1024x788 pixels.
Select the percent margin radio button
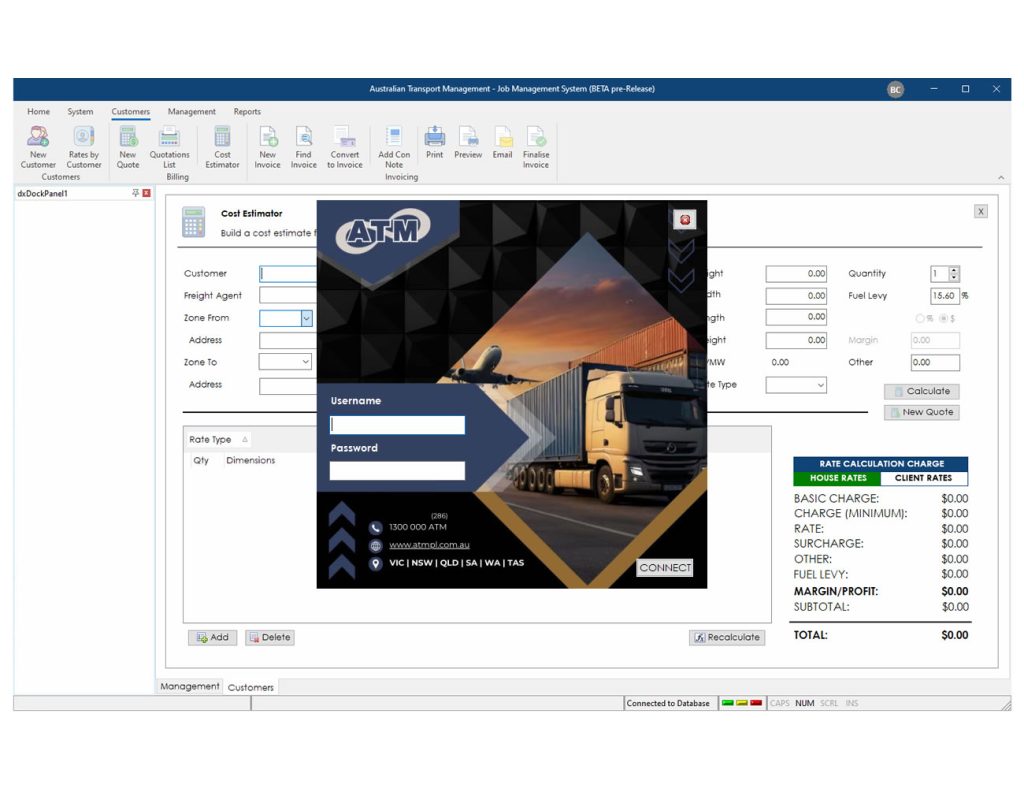(x=920, y=318)
